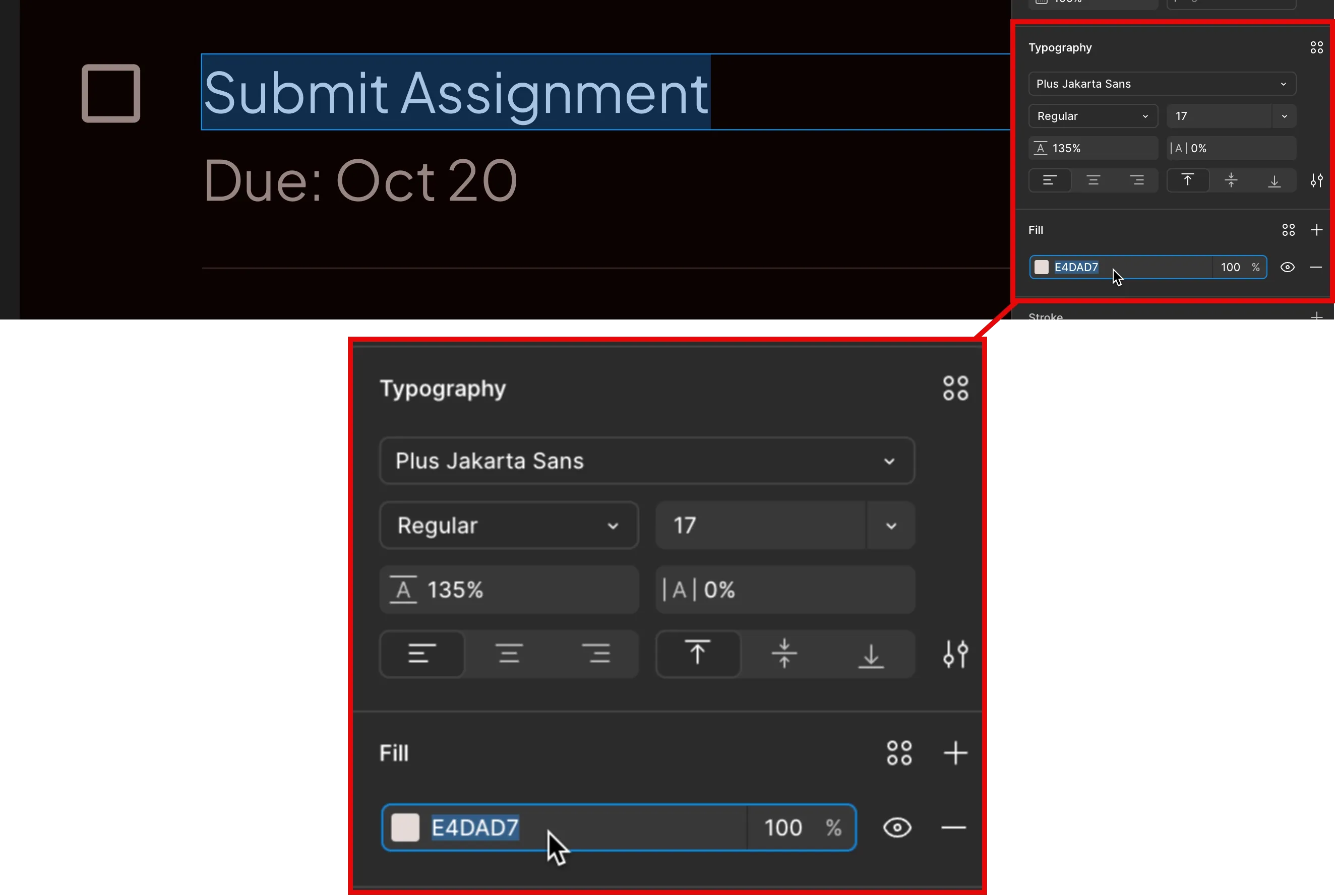Click the fill opacity 100% field
The height and width of the screenshot is (896, 1335).
point(1230,267)
